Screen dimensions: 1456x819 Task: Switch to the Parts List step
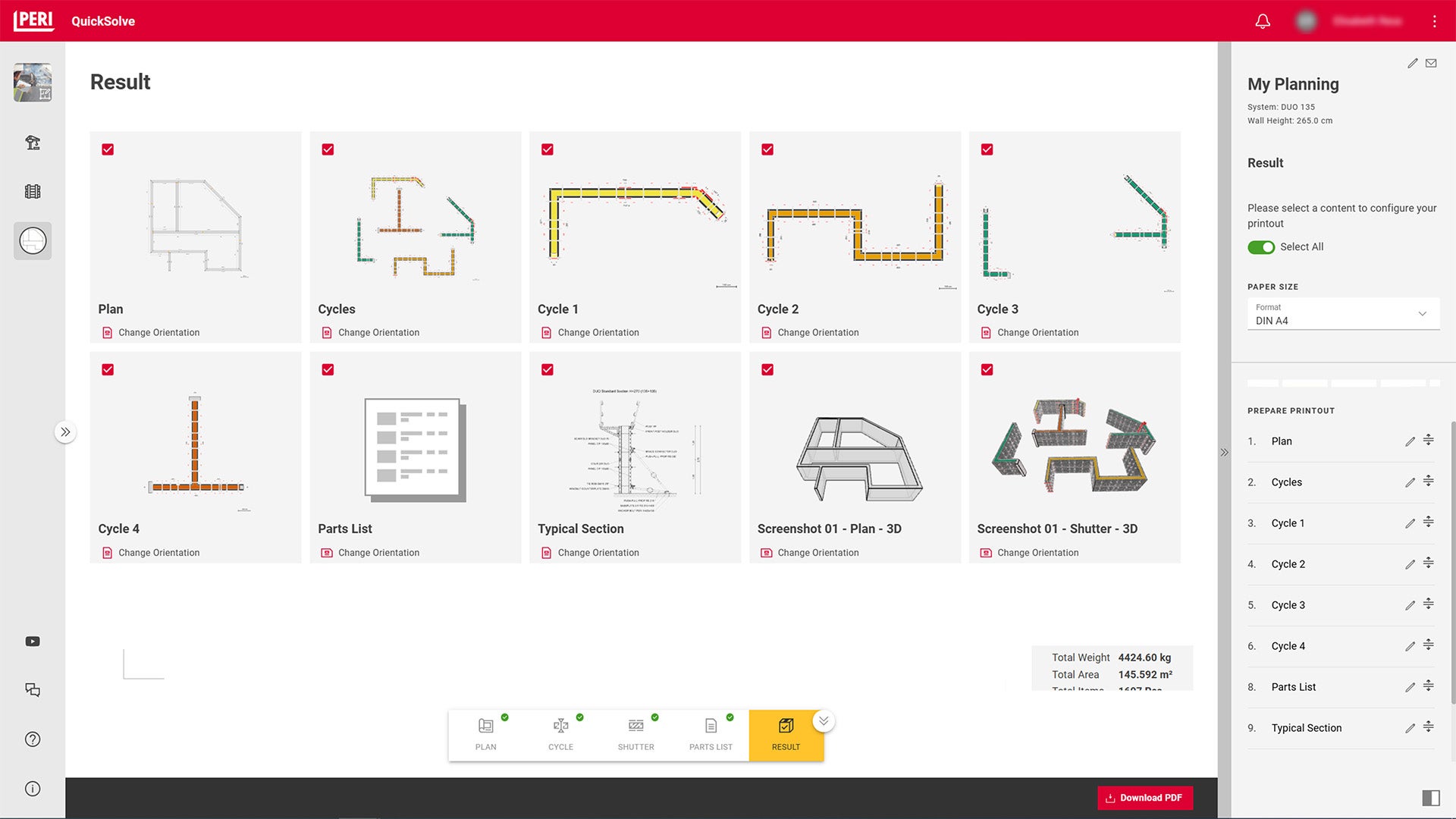click(711, 734)
